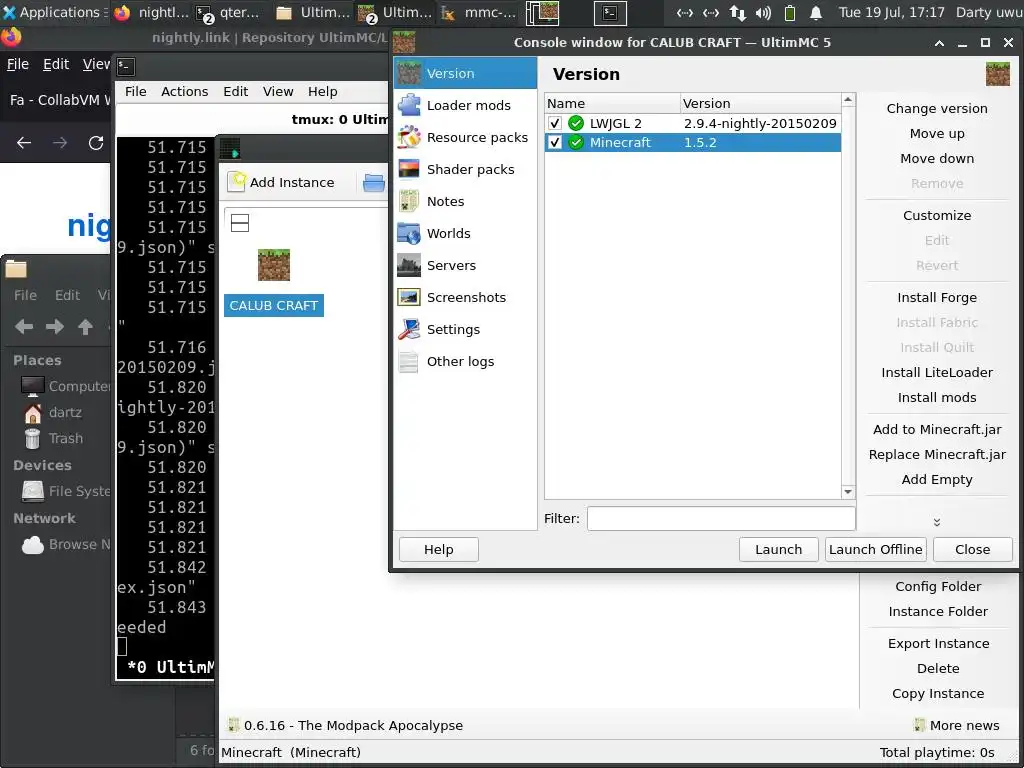Click Install mods
Image resolution: width=1024 pixels, height=768 pixels.
point(937,397)
